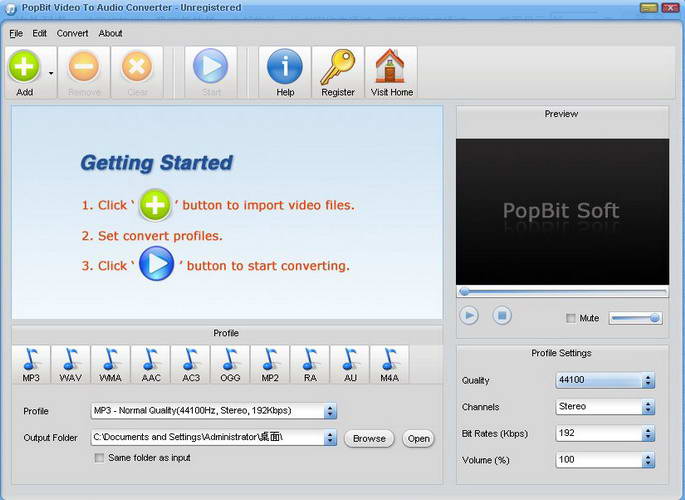Select the OGG format profile icon
685x500 pixels.
pos(230,365)
